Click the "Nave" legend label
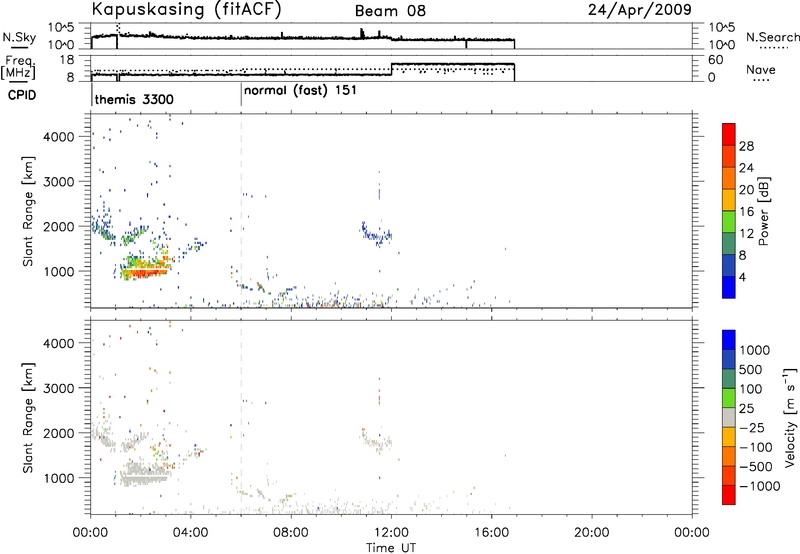Viewport: 800px width, 554px height. tap(761, 69)
